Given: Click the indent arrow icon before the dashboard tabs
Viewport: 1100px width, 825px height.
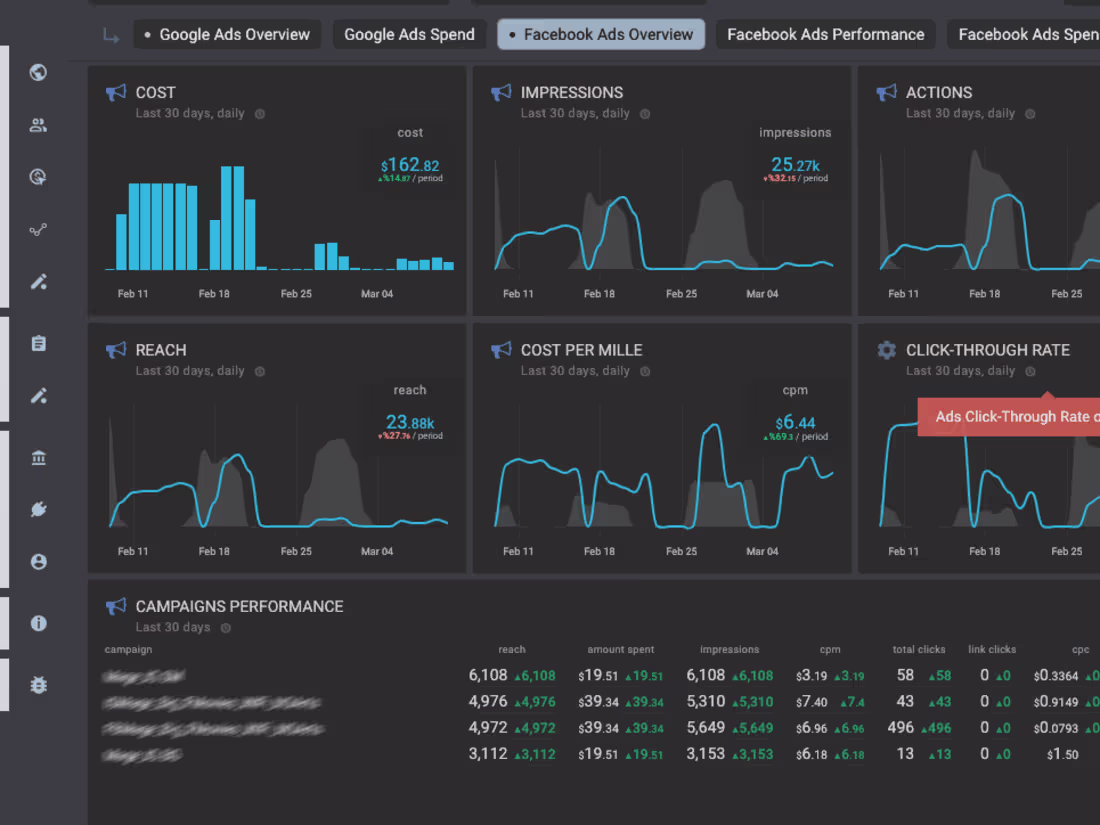Looking at the screenshot, I should (x=111, y=35).
